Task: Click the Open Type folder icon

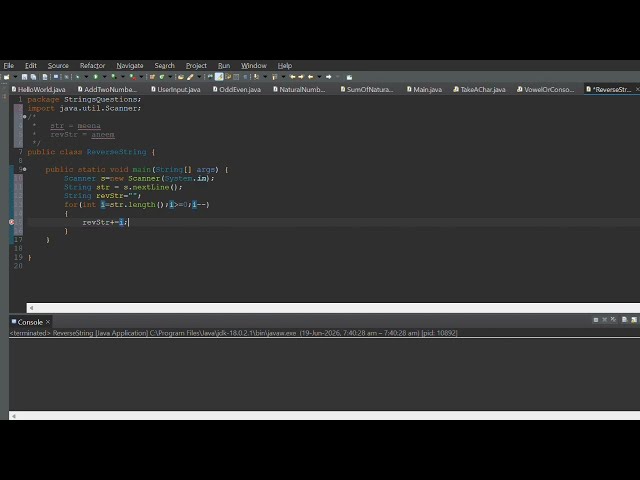Action: click(181, 77)
